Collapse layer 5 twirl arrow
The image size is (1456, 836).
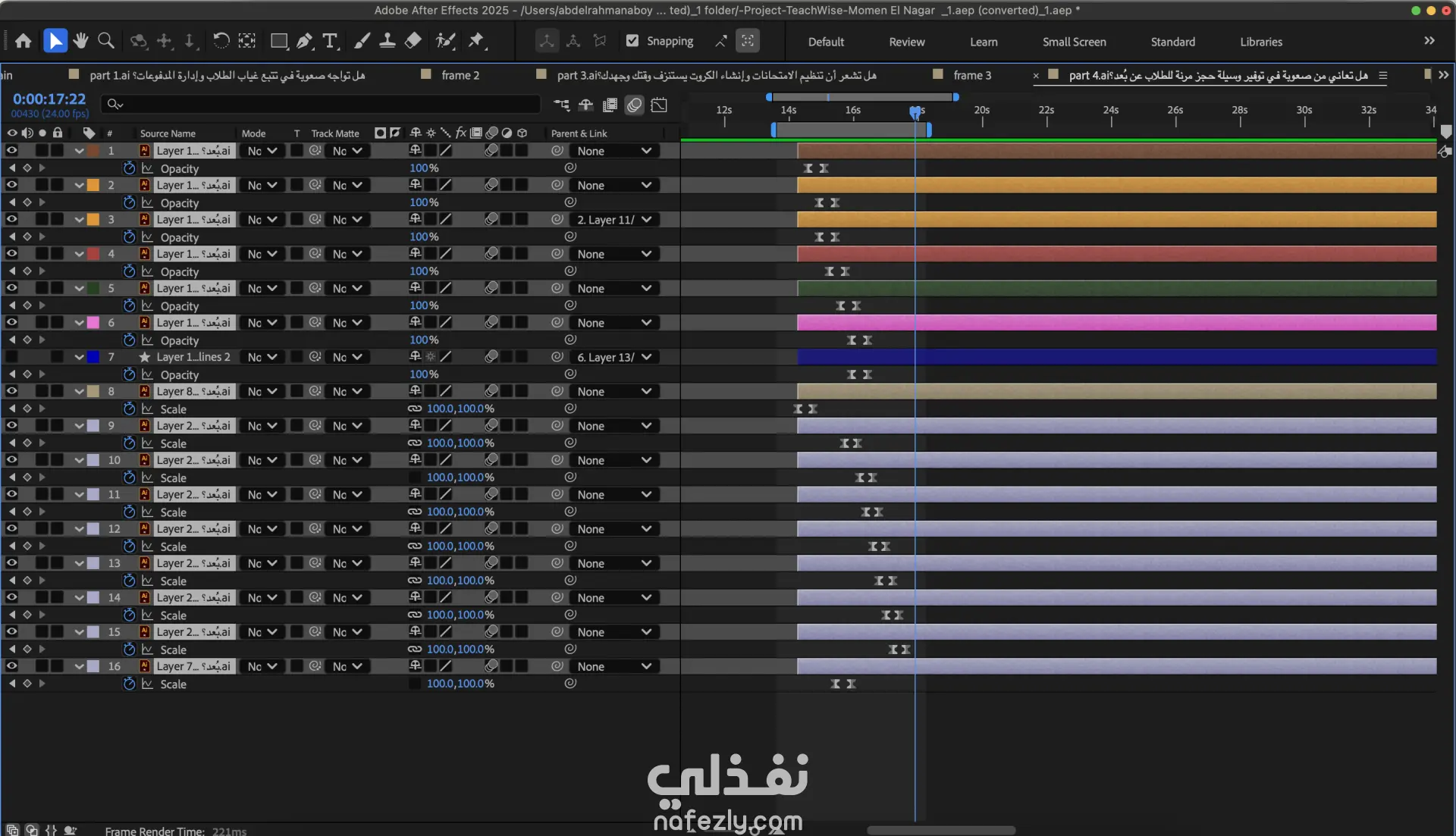point(79,289)
